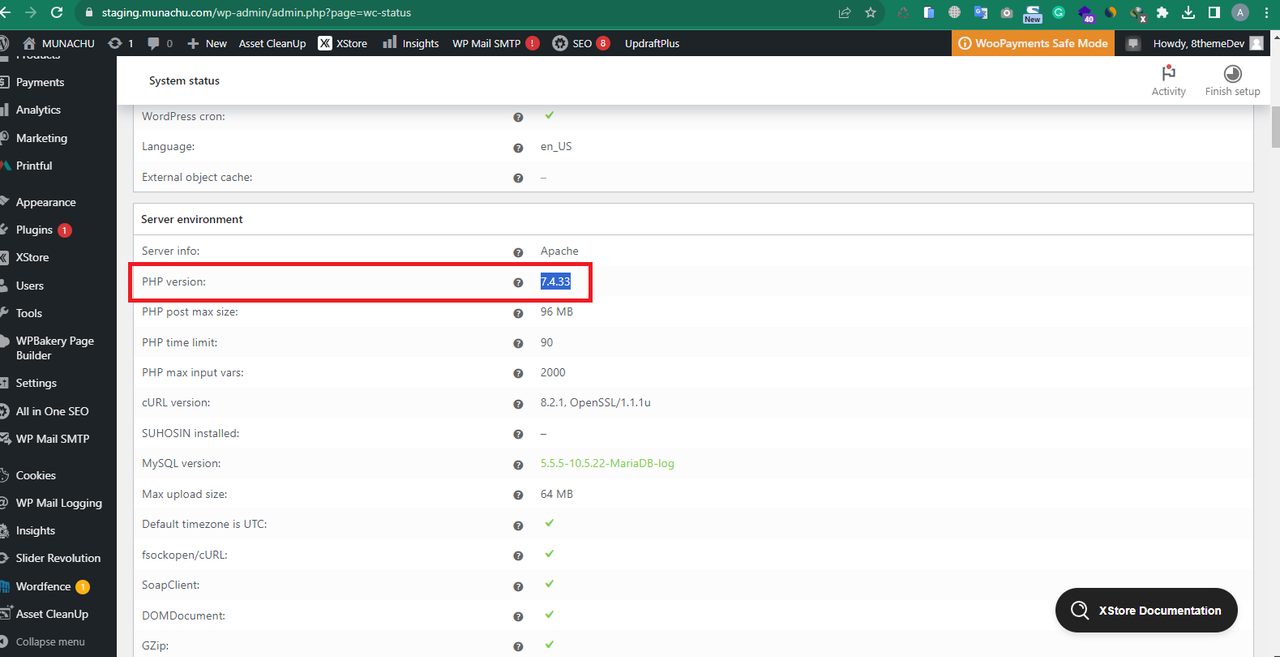1280x657 pixels.
Task: Open the camera screenshot extension
Action: [1006, 13]
